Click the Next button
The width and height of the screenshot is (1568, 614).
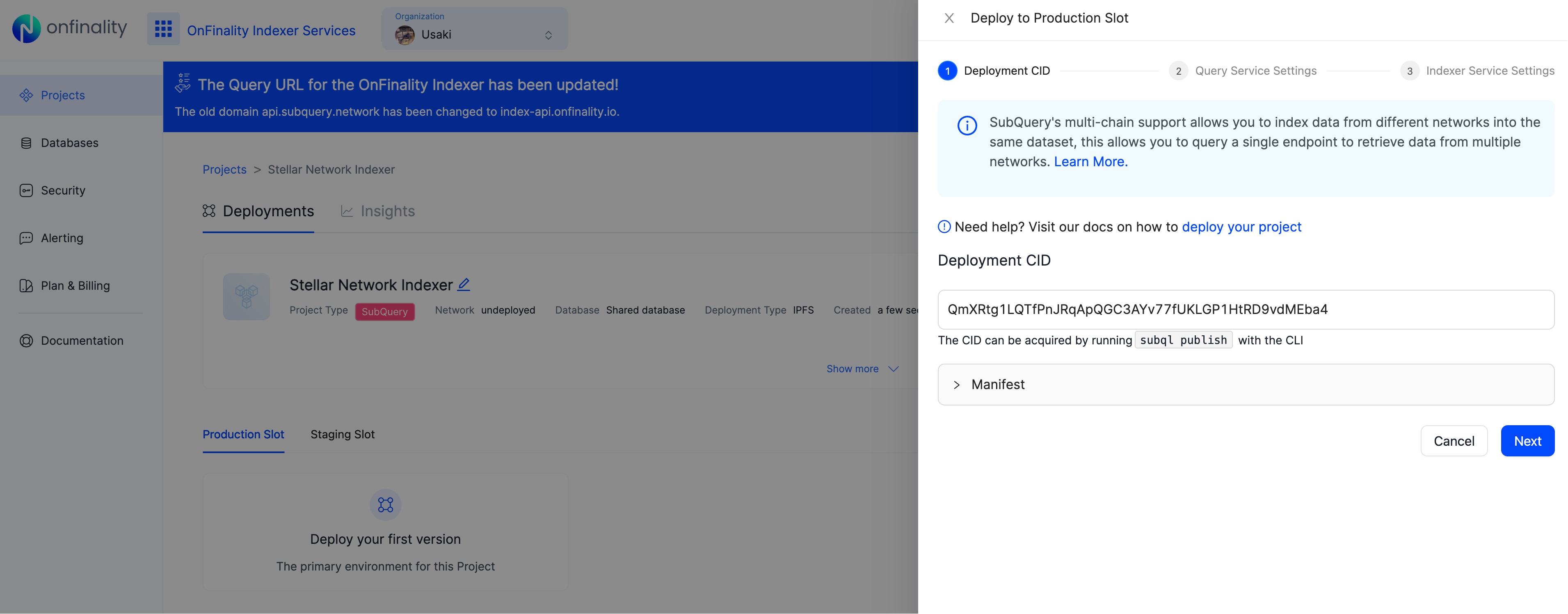pos(1527,442)
